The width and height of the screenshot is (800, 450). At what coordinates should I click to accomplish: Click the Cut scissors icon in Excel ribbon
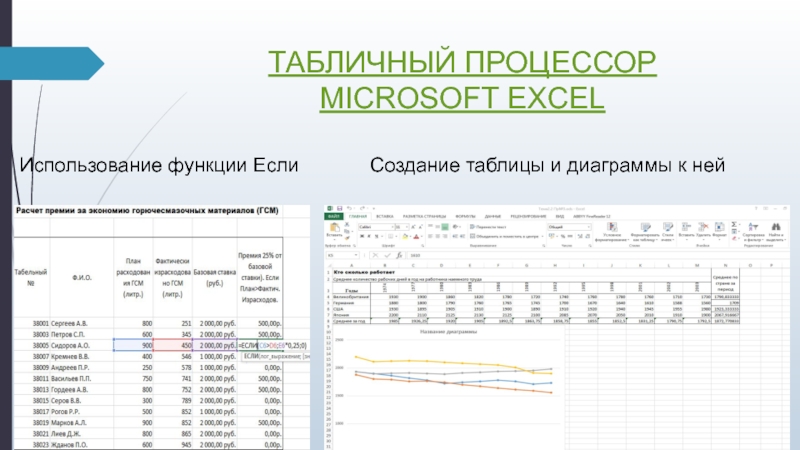[x=346, y=224]
